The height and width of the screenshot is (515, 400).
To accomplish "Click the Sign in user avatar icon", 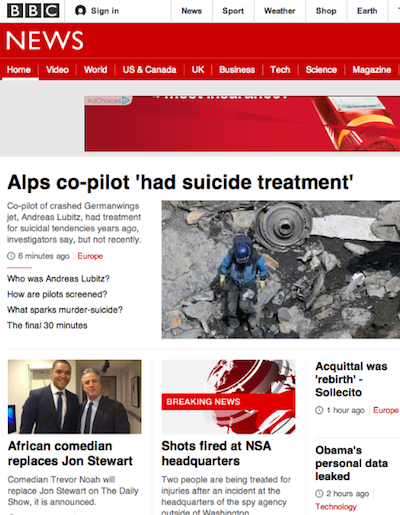I will pos(80,11).
